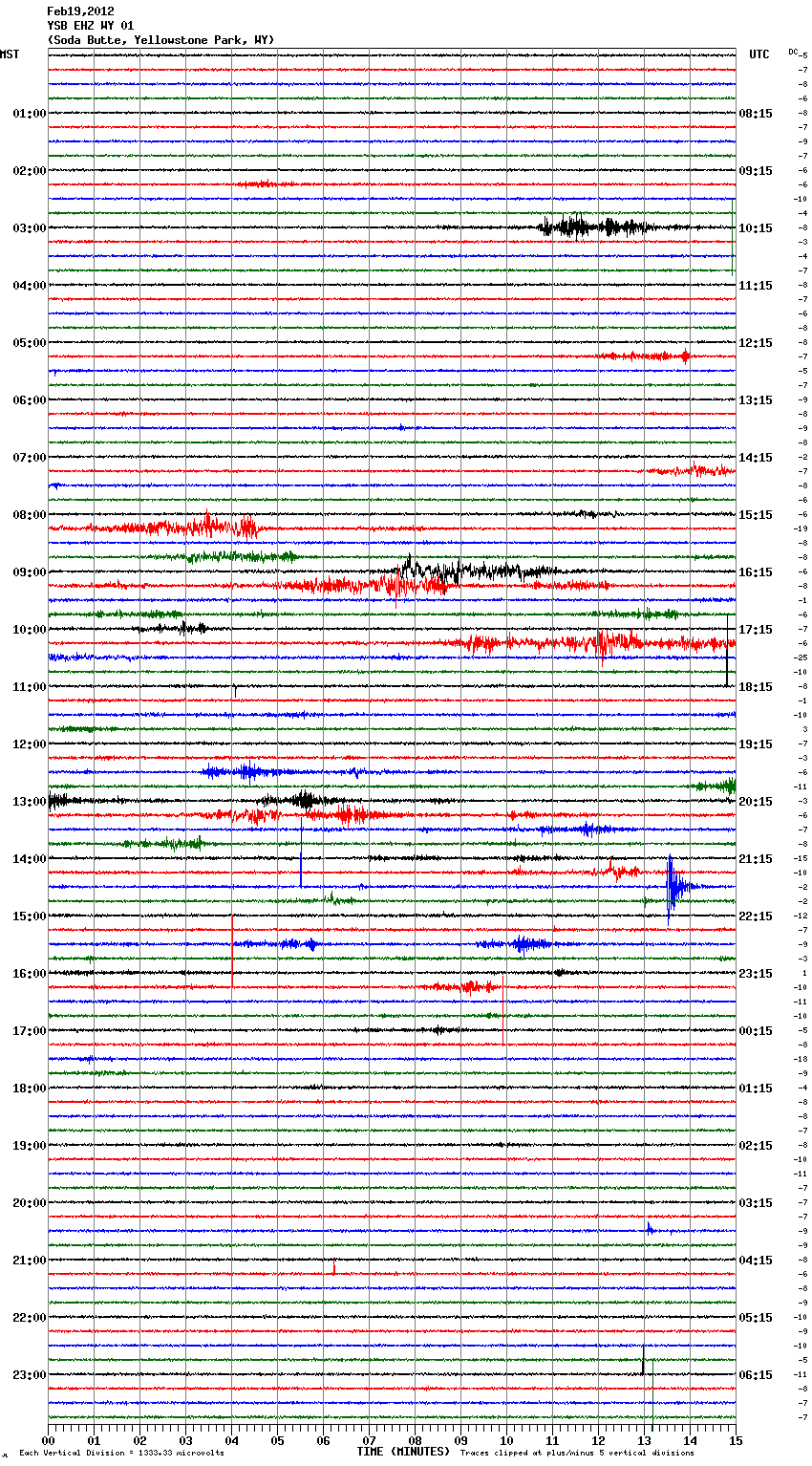Select the '04:00' MST hour label

tap(30, 286)
